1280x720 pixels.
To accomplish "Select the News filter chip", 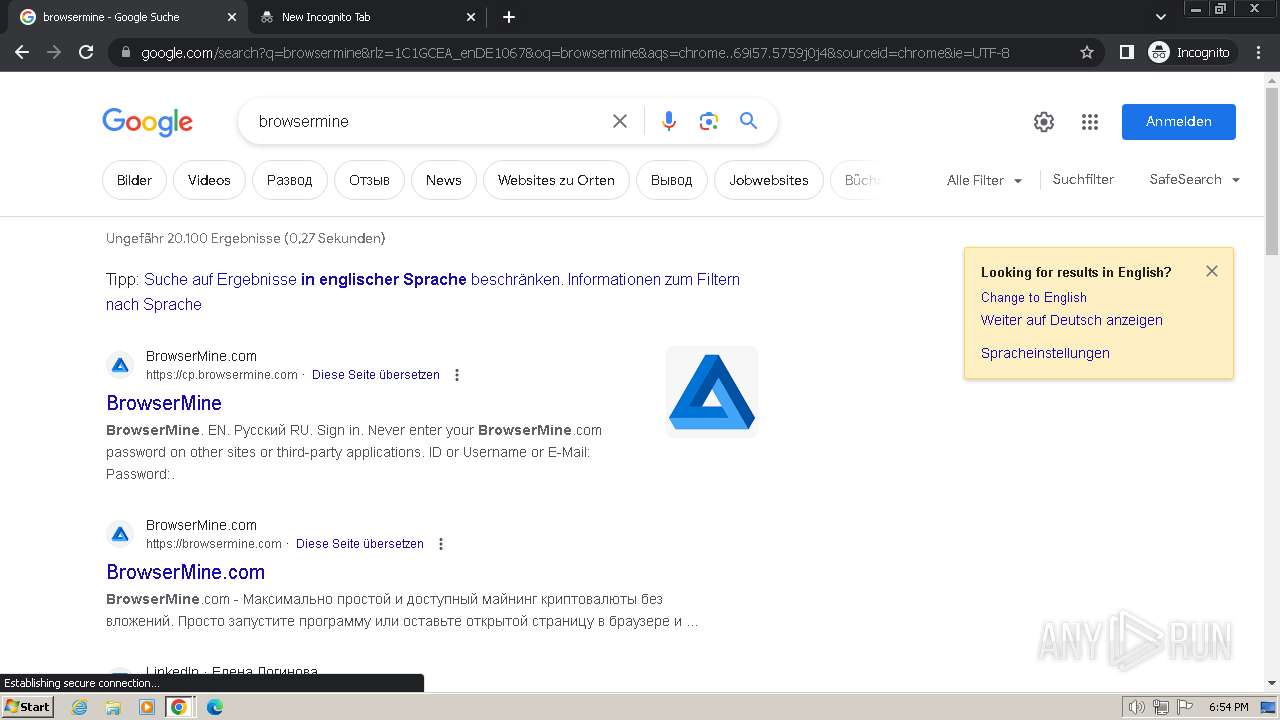I will point(444,180).
